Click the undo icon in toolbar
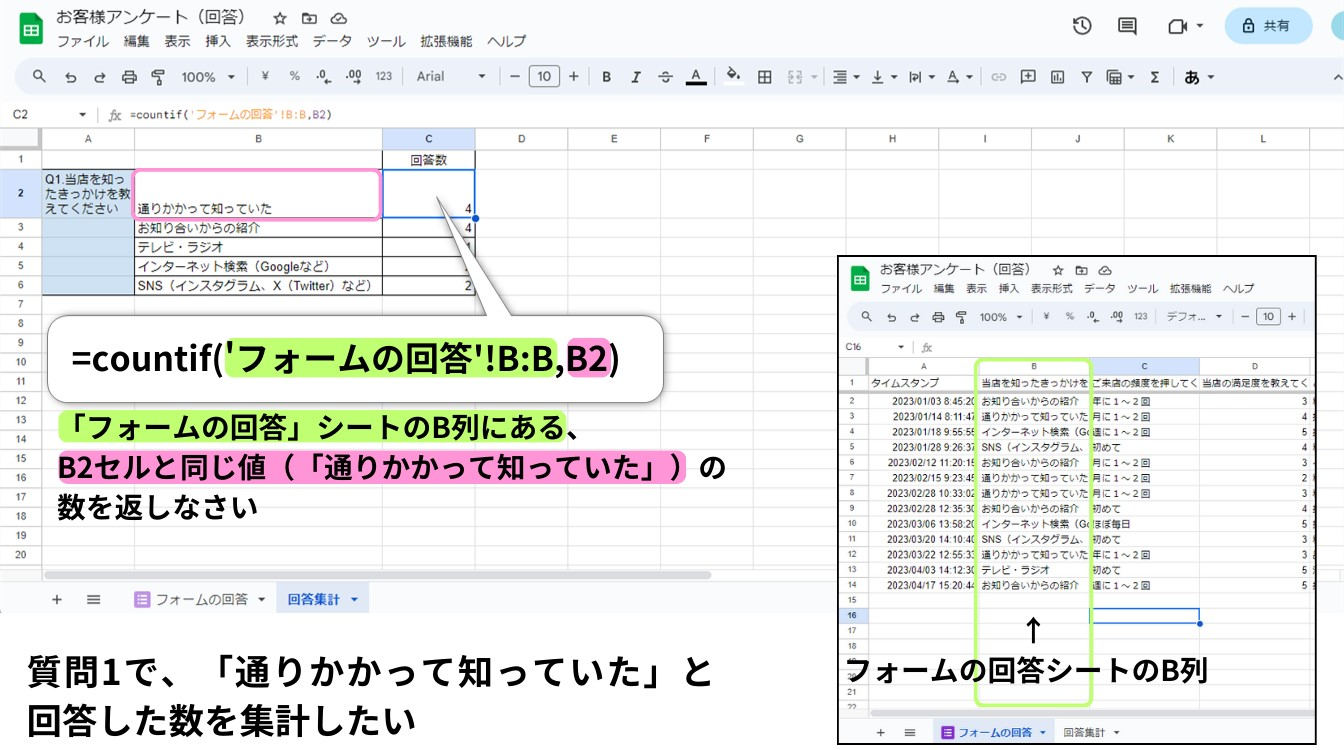Viewport: 1344px width, 750px height. point(70,77)
